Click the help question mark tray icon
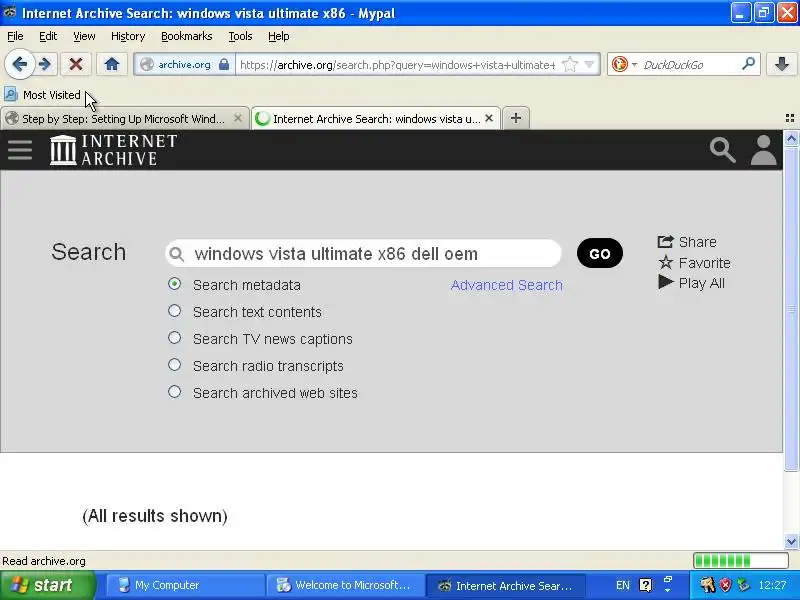800x600 pixels. [645, 585]
